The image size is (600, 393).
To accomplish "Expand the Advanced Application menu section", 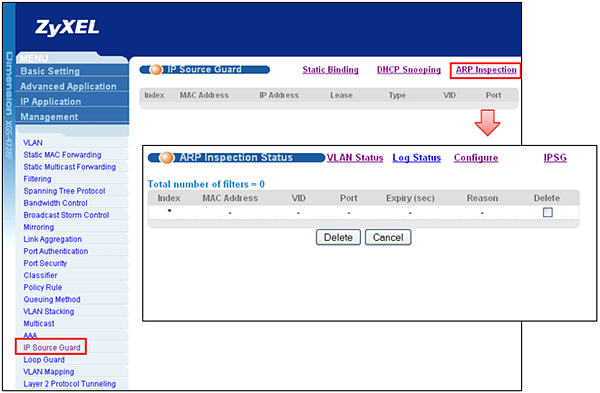I will click(x=68, y=86).
